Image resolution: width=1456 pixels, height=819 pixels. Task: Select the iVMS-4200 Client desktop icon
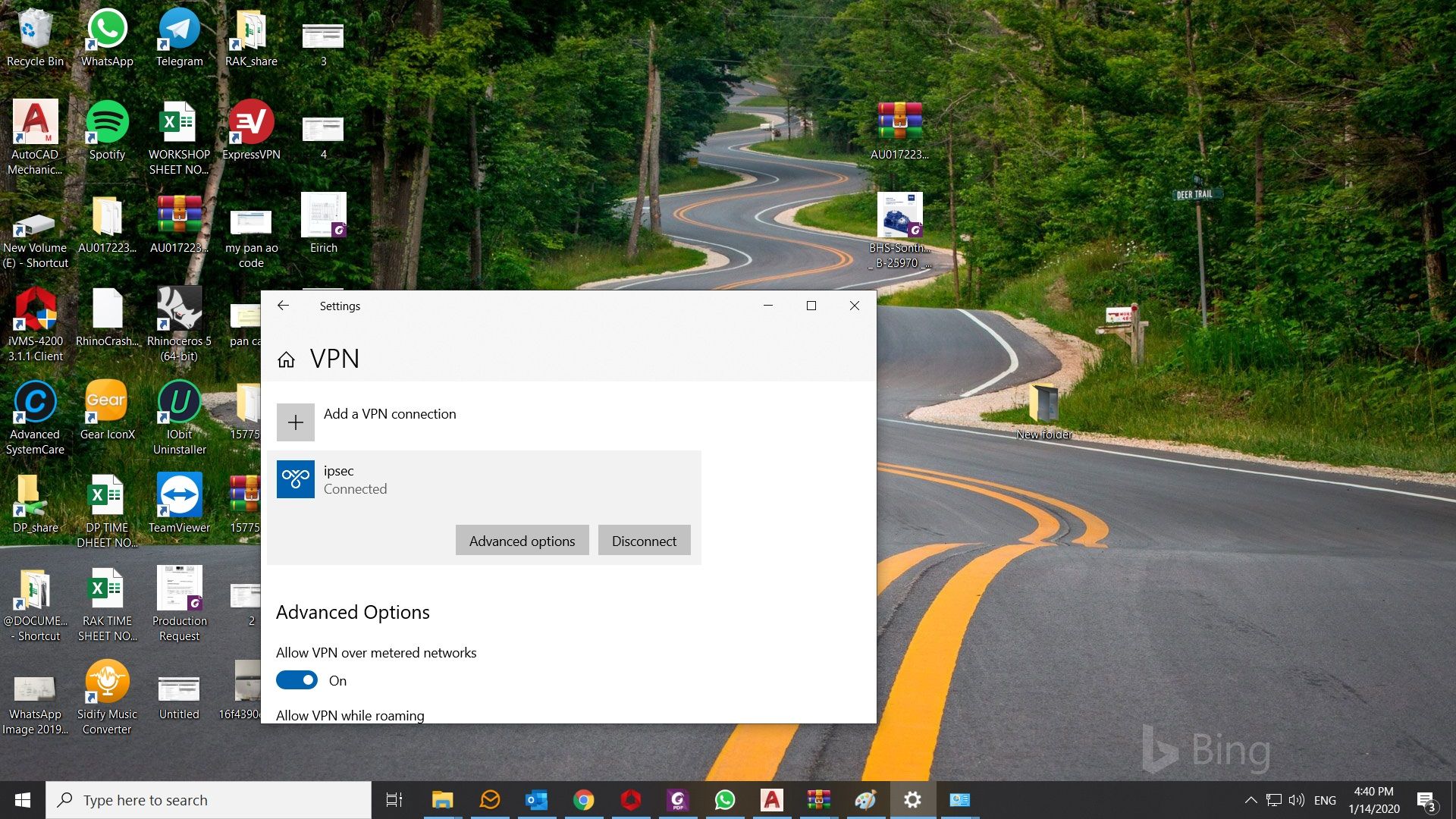[35, 325]
